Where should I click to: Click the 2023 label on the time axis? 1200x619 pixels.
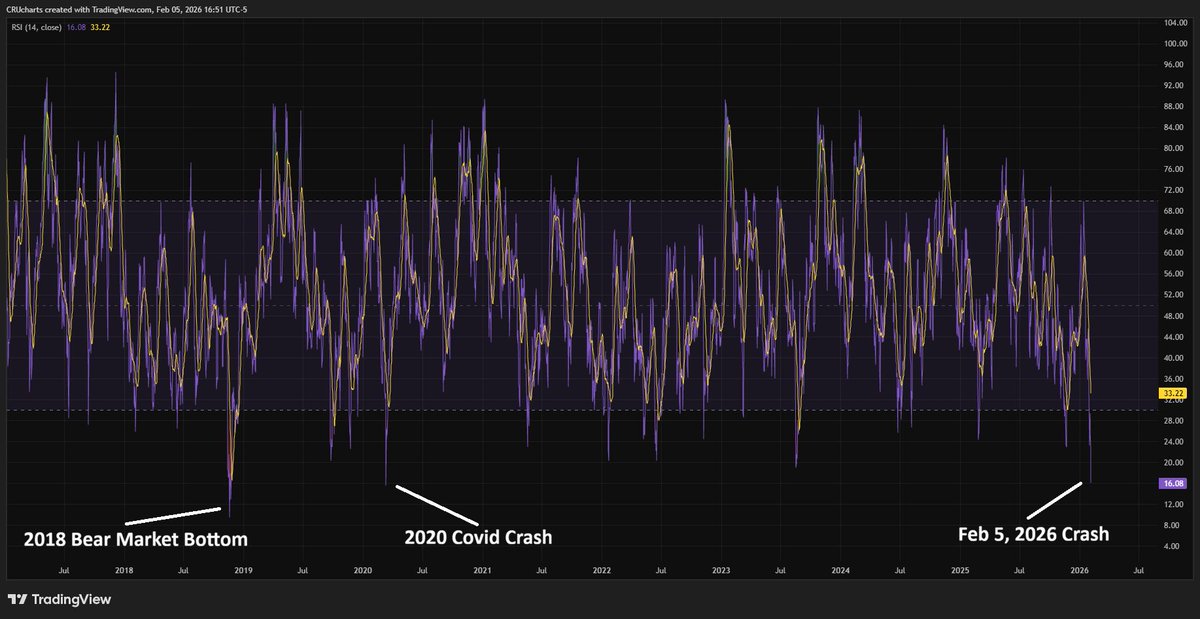tap(721, 571)
